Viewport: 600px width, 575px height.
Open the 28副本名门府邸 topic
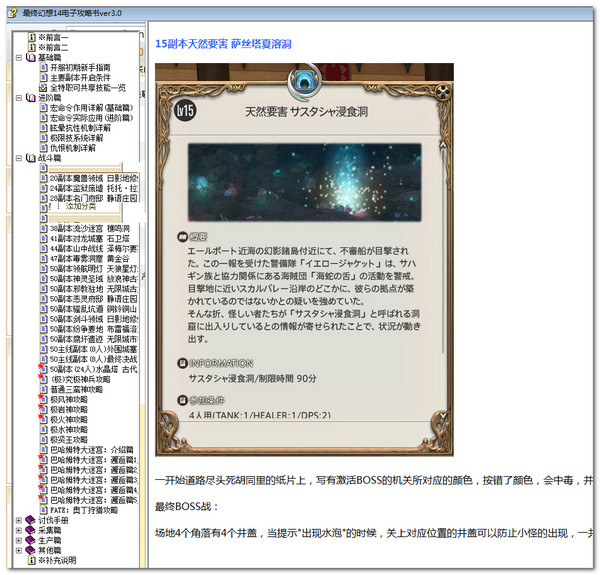(94, 198)
